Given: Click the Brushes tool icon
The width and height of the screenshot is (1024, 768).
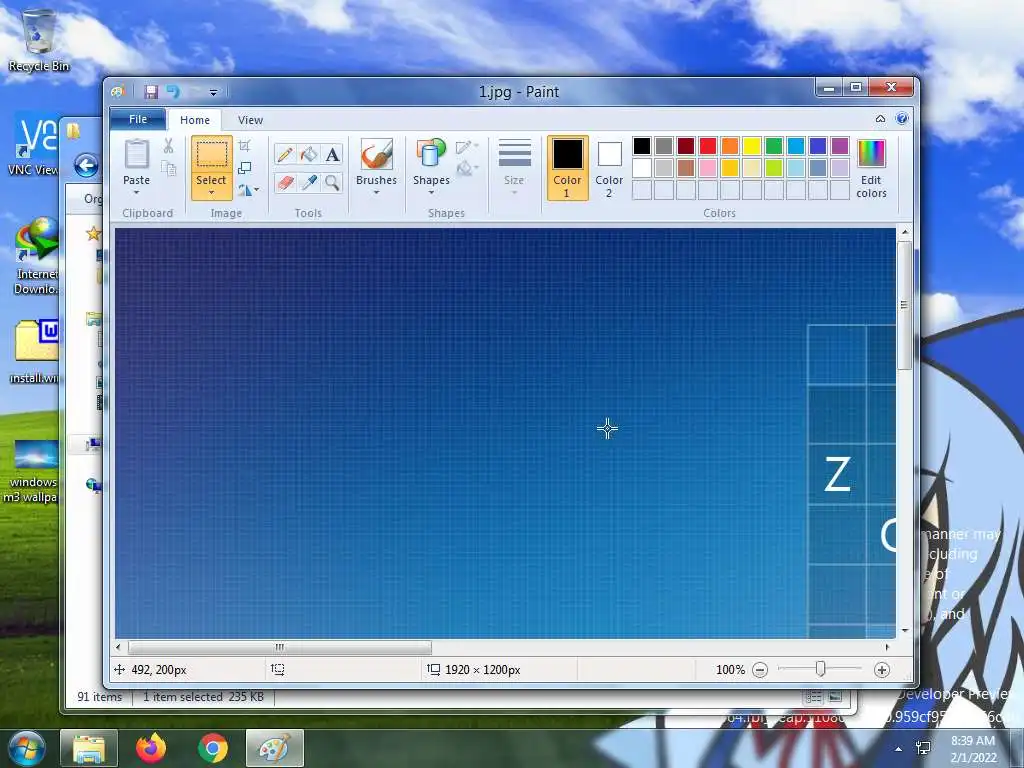Looking at the screenshot, I should point(376,155).
